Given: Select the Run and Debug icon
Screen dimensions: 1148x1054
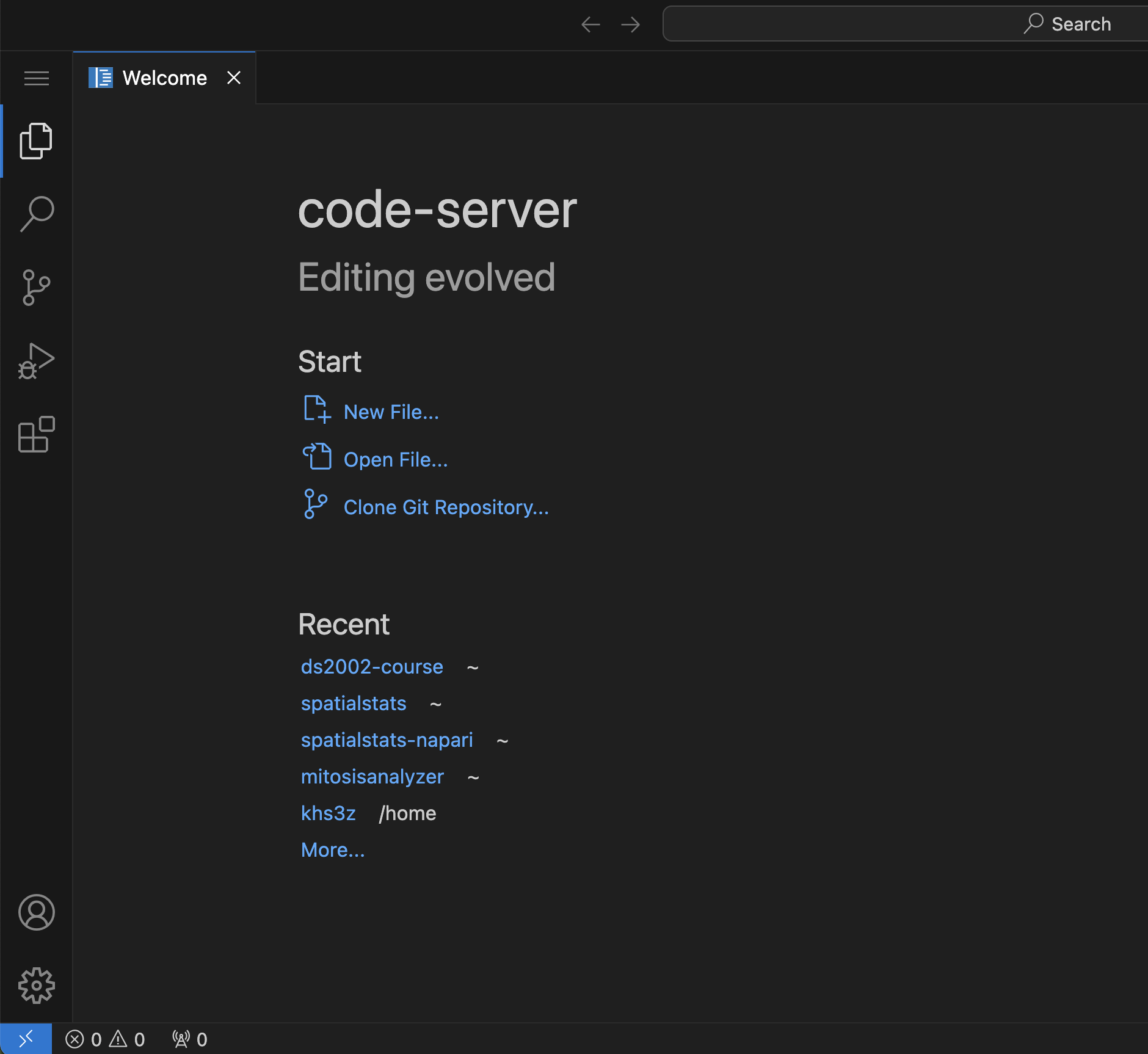Looking at the screenshot, I should click(x=36, y=360).
